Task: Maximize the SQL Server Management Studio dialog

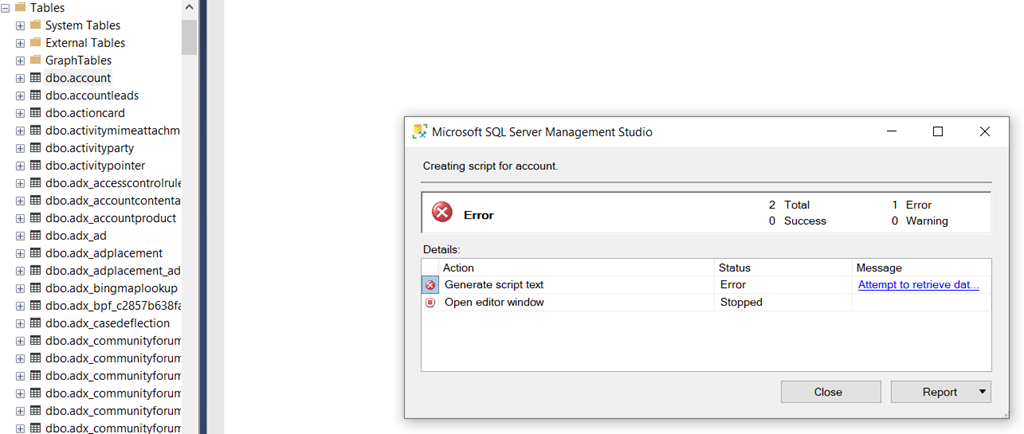Action: coord(938,131)
